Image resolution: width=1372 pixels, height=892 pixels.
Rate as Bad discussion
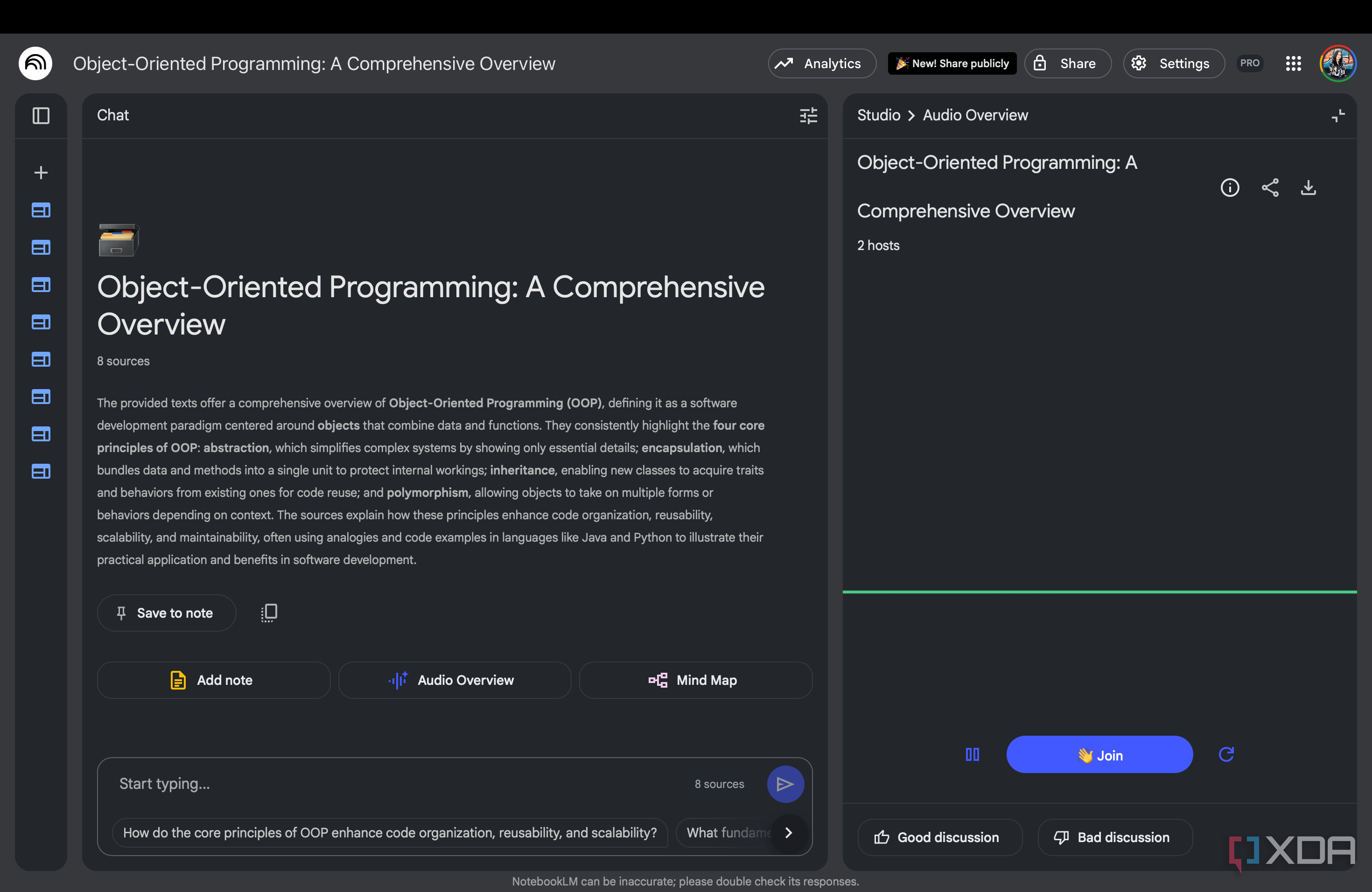pos(1115,837)
